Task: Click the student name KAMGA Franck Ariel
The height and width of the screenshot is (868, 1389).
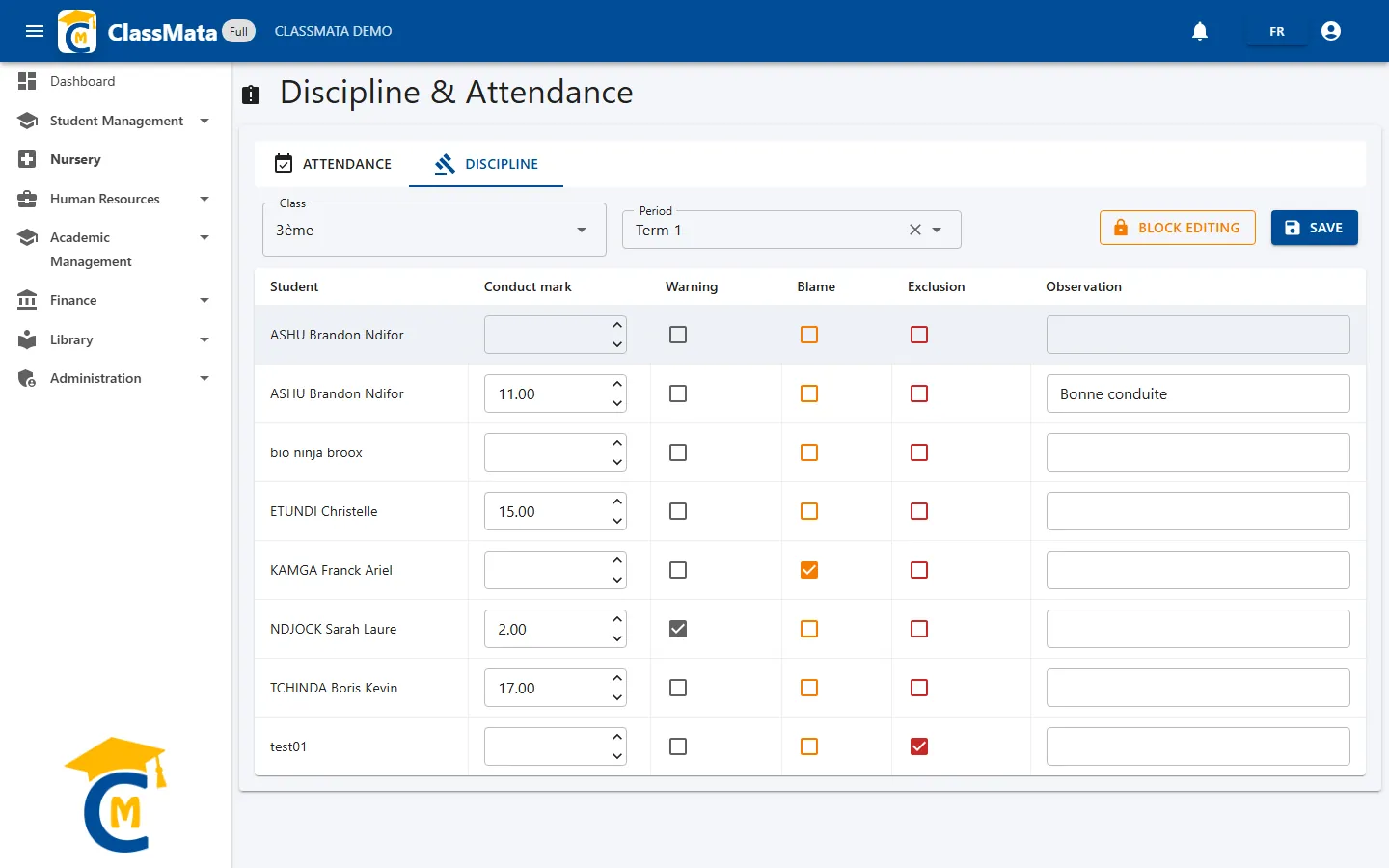Action: click(331, 570)
